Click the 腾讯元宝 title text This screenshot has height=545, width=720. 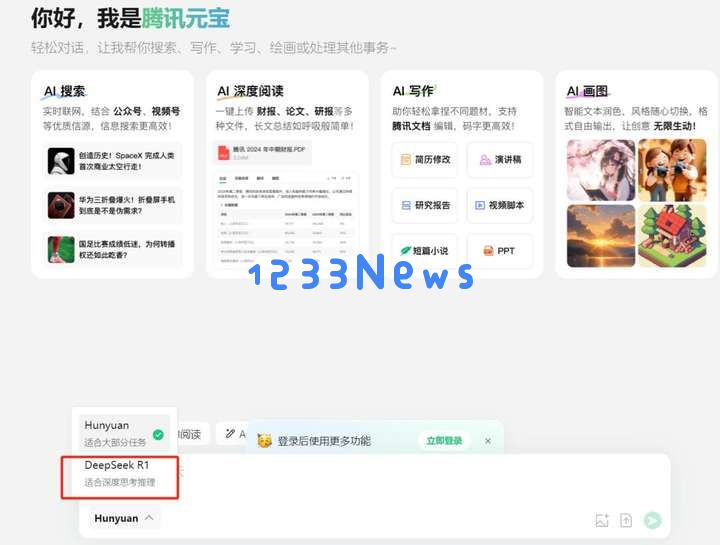click(186, 19)
